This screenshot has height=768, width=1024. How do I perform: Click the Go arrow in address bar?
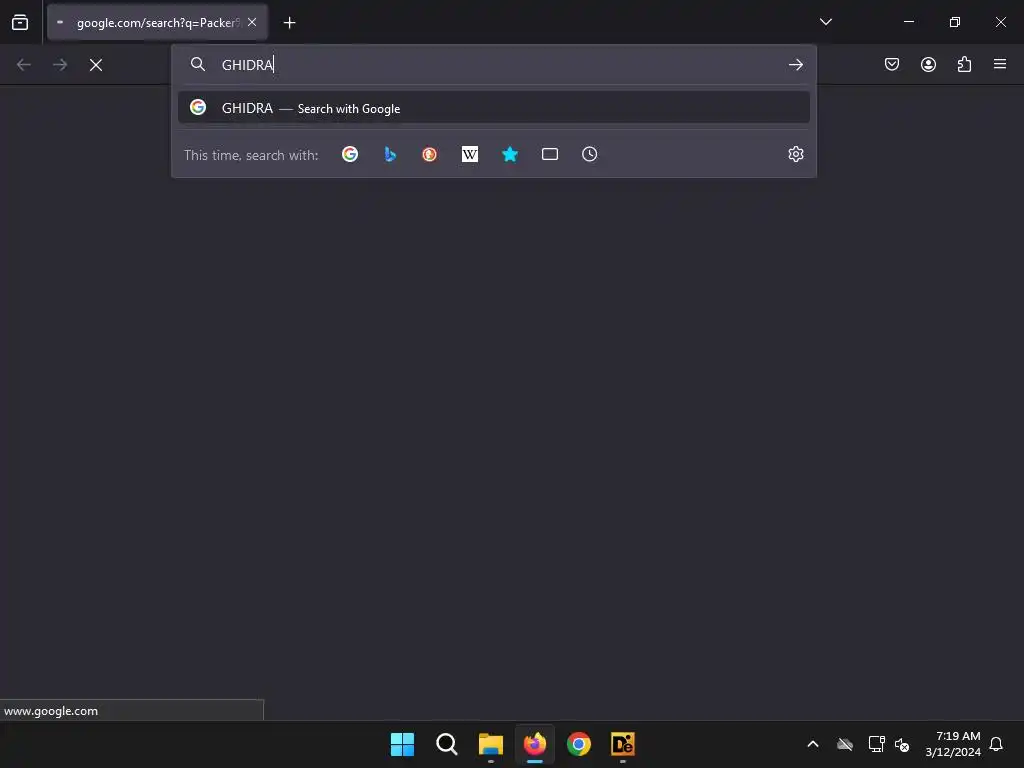click(x=795, y=65)
